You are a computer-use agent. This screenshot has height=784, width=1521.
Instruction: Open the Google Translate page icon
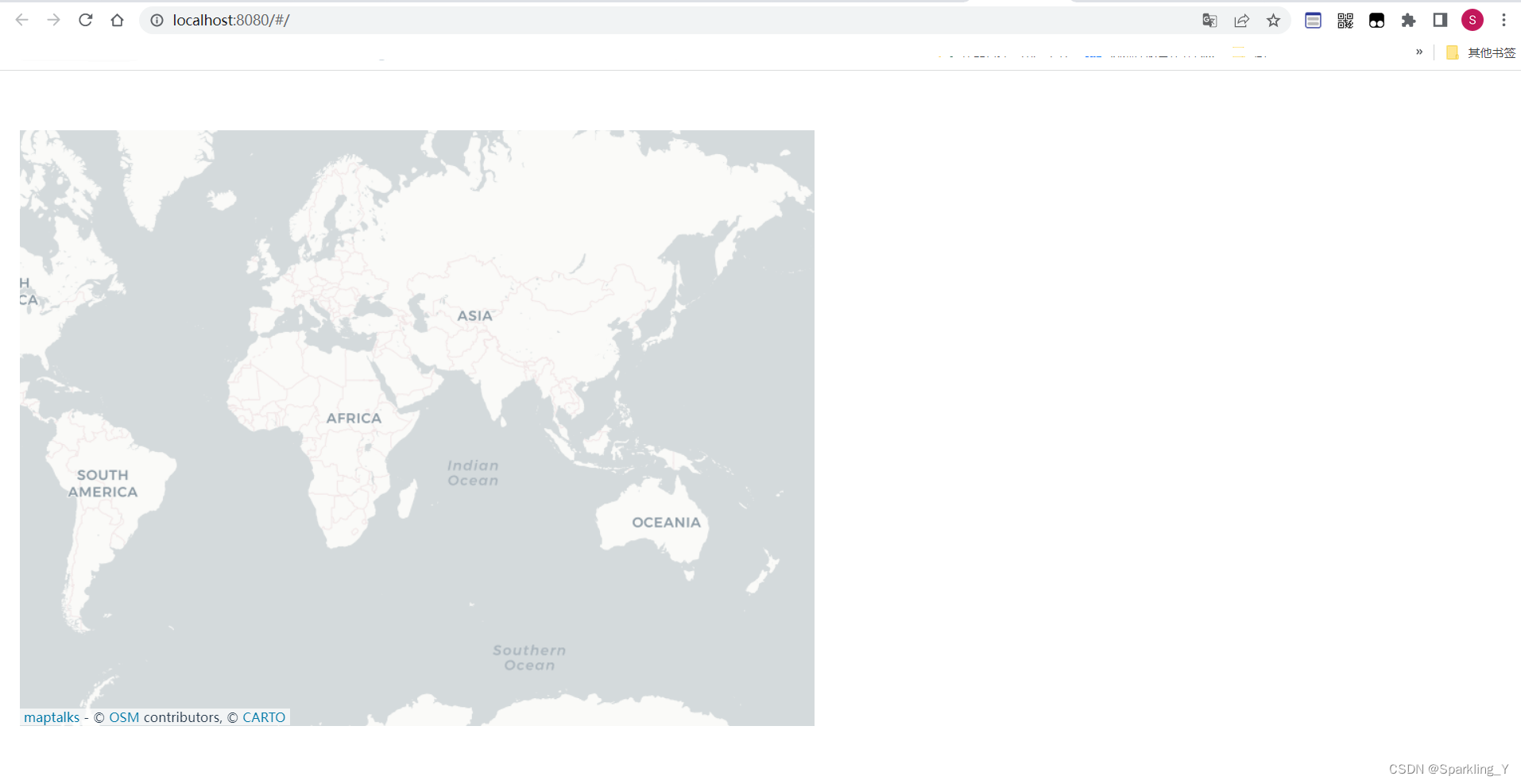click(1209, 20)
